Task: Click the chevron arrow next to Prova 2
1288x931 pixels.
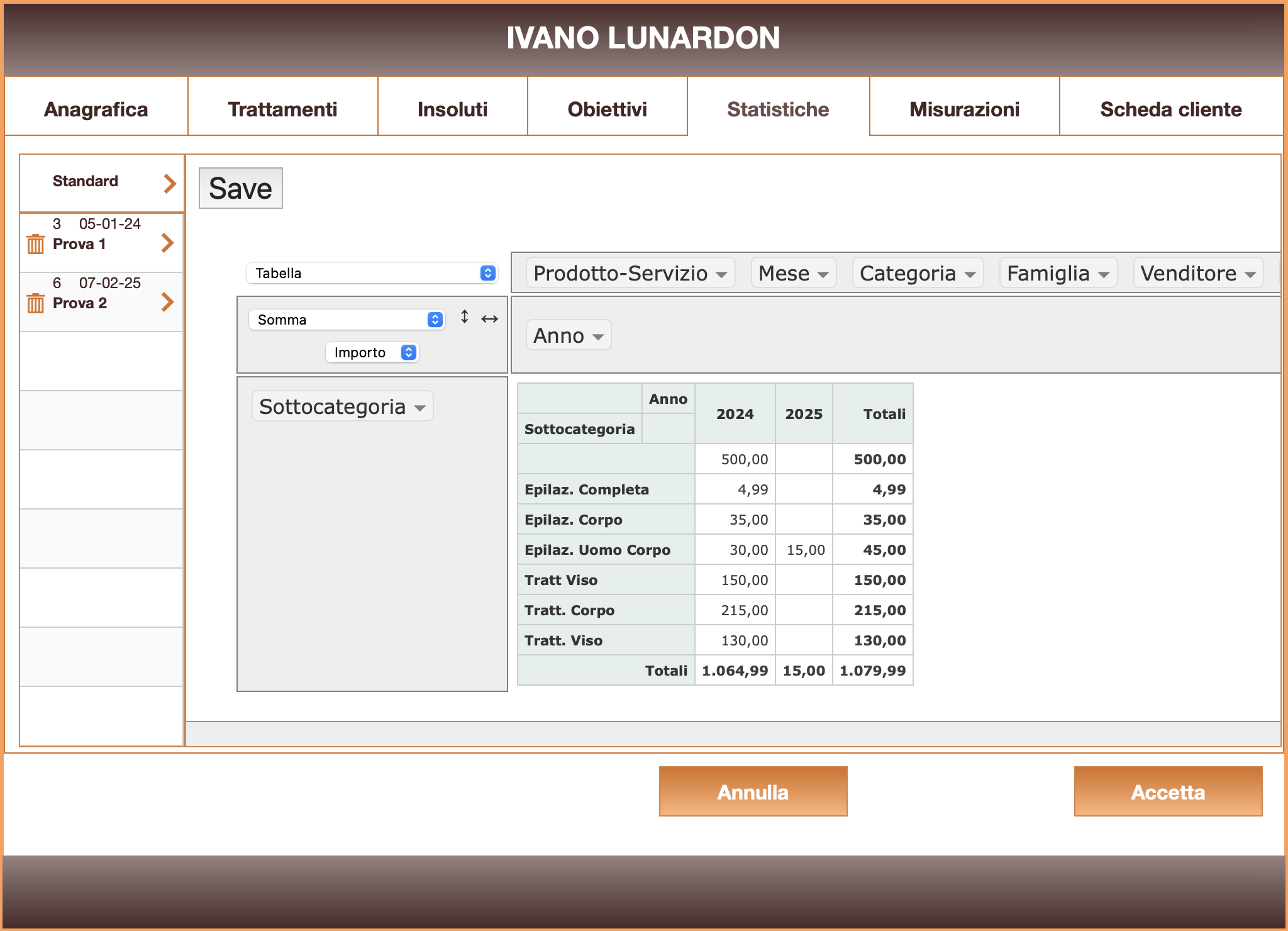Action: click(x=168, y=303)
